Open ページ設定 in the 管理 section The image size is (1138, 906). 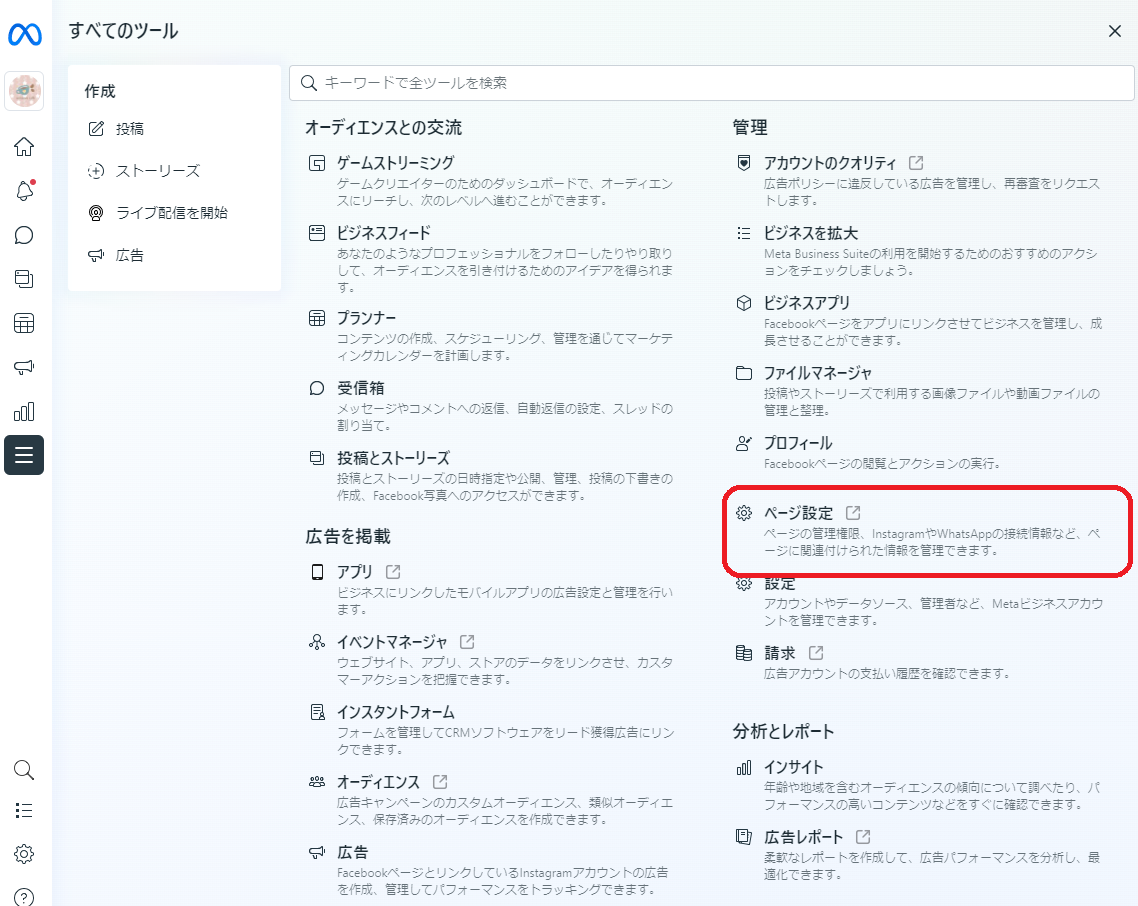tap(797, 513)
